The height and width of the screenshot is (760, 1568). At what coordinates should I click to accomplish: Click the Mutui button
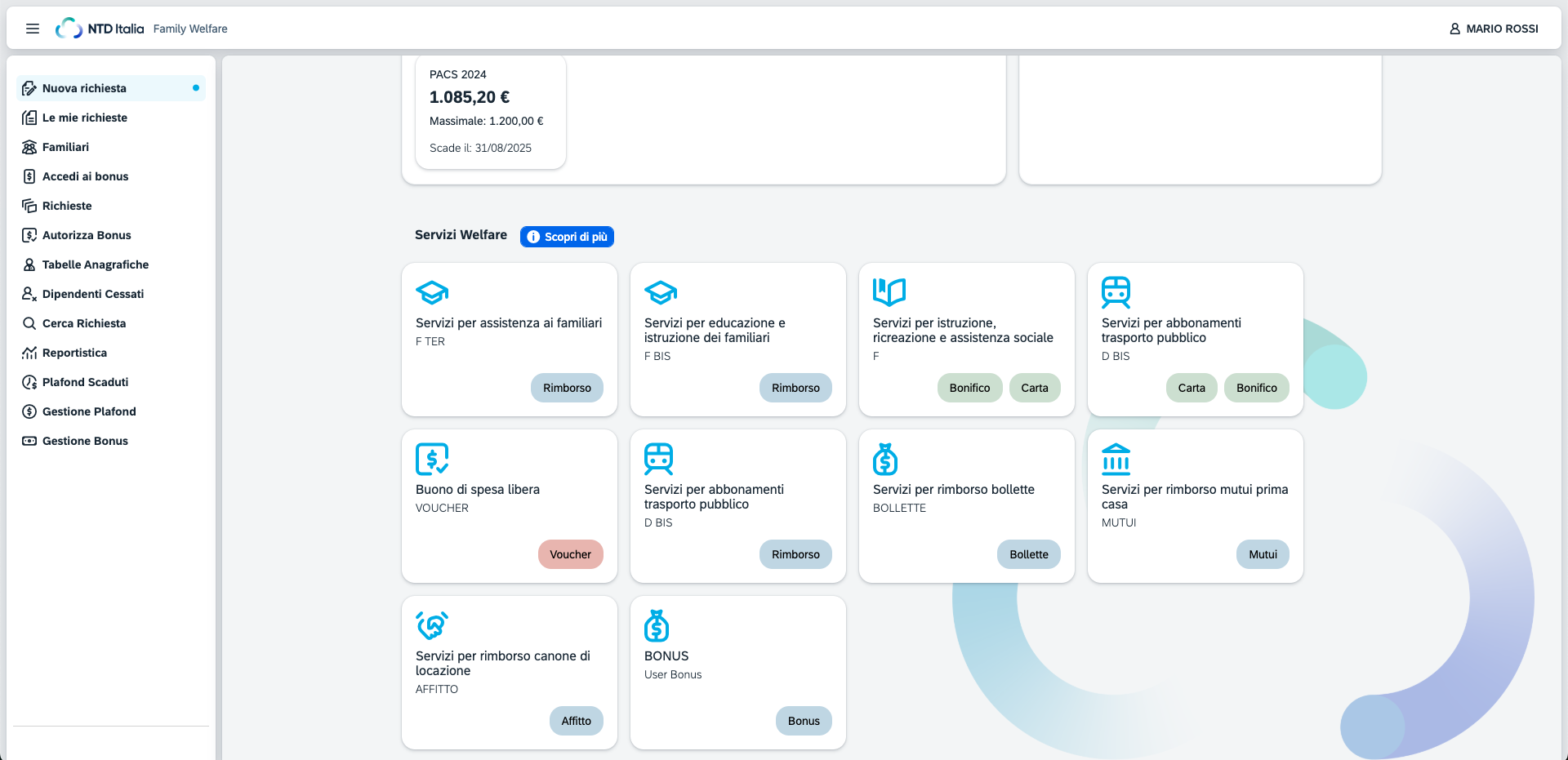tap(1263, 554)
